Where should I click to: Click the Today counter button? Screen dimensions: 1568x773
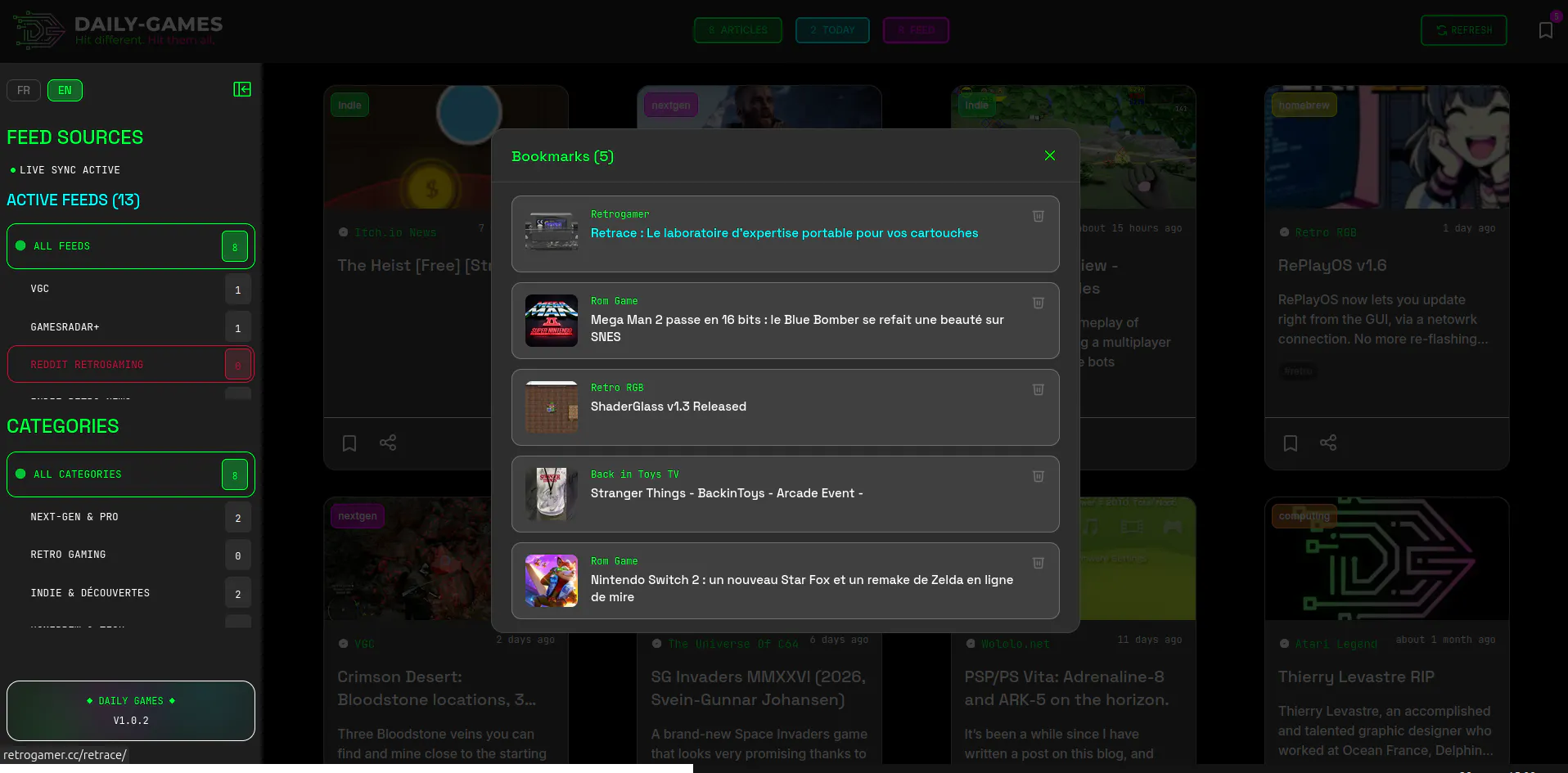(x=832, y=30)
